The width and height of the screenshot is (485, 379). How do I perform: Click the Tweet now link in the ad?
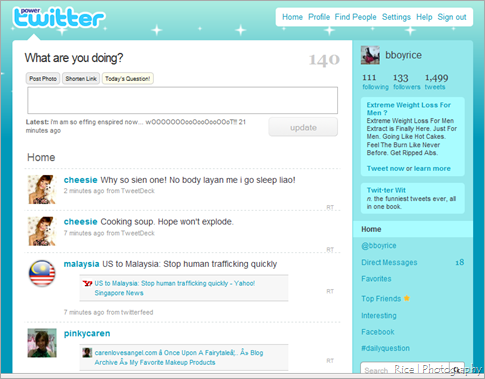(385, 168)
